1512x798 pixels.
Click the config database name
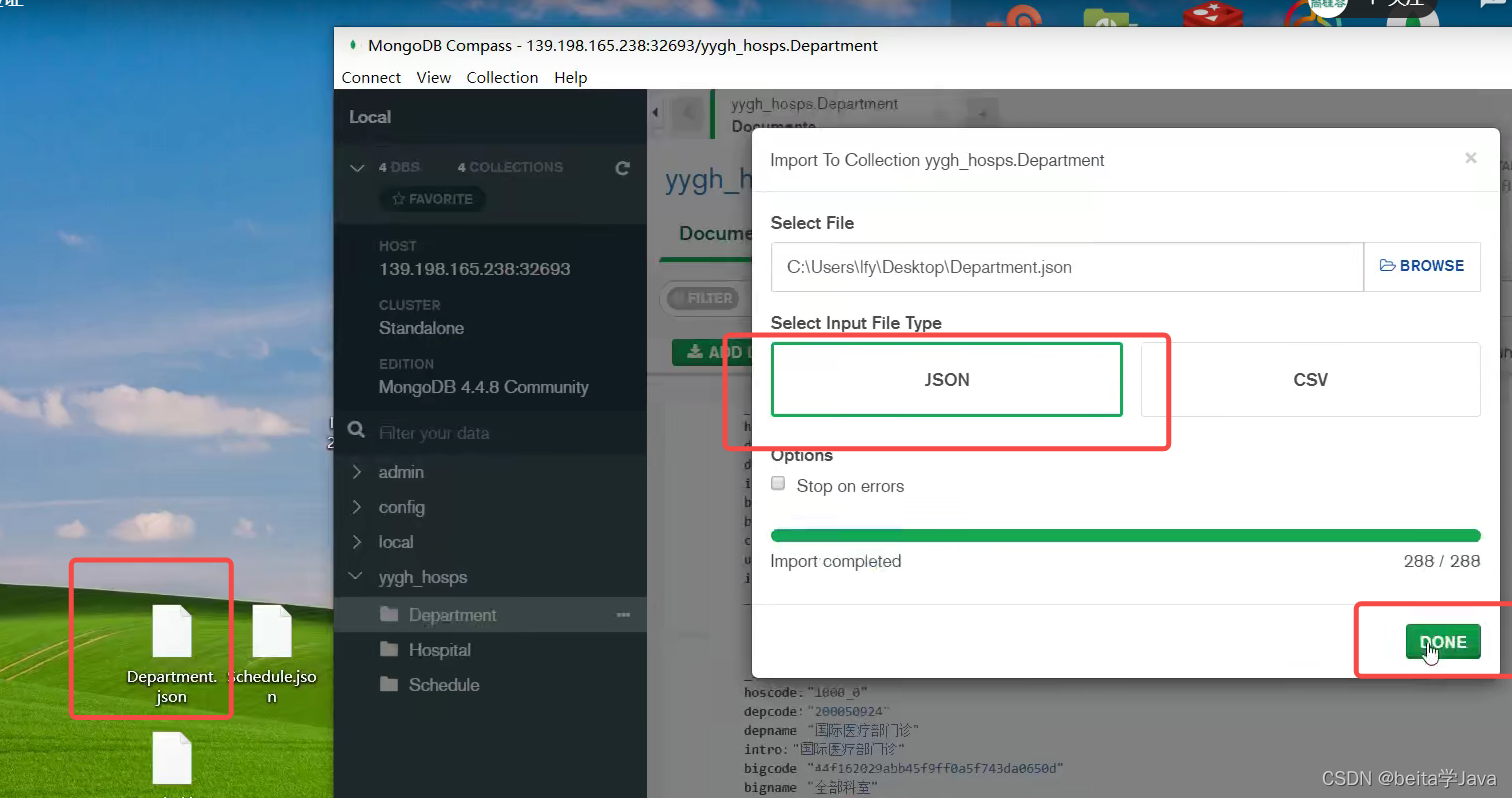coord(402,507)
